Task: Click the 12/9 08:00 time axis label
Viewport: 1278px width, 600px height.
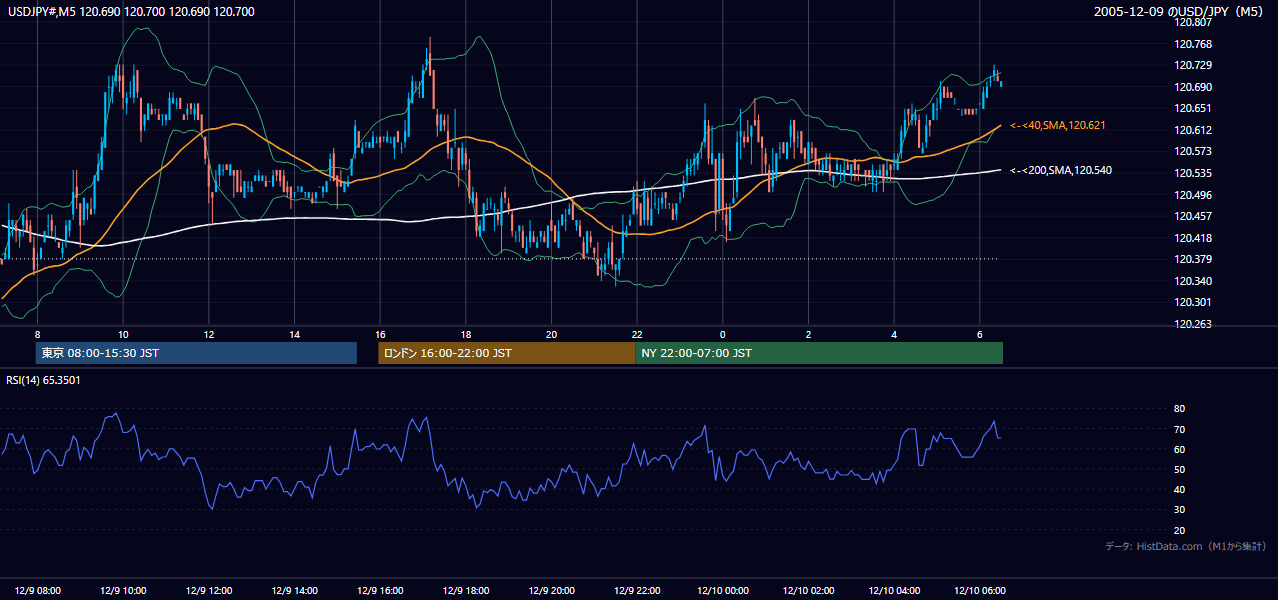Action: click(36, 591)
